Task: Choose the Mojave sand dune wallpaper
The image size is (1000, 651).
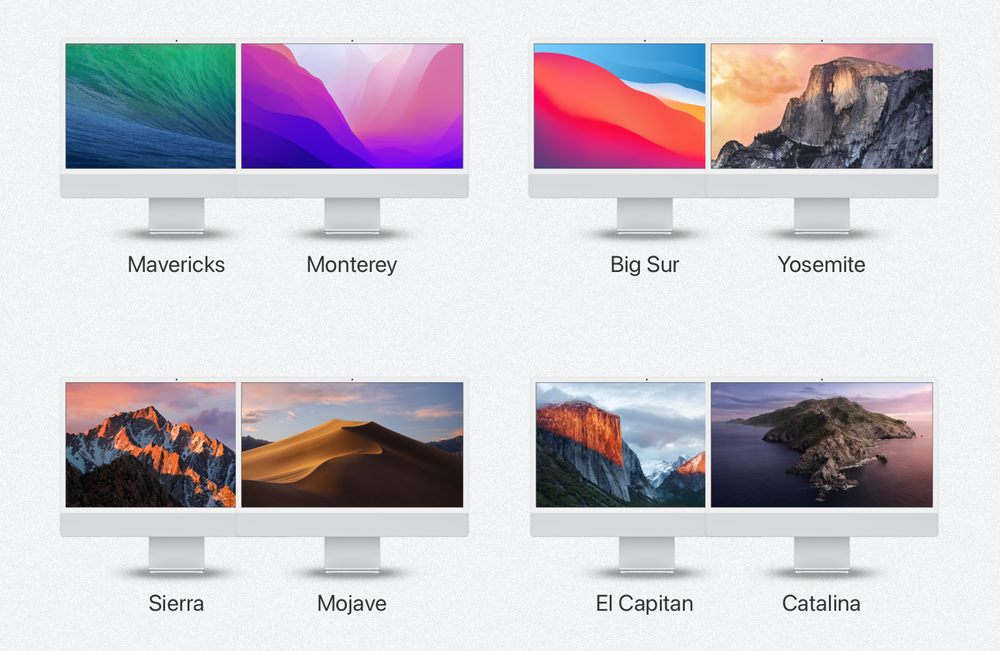Action: 352,444
